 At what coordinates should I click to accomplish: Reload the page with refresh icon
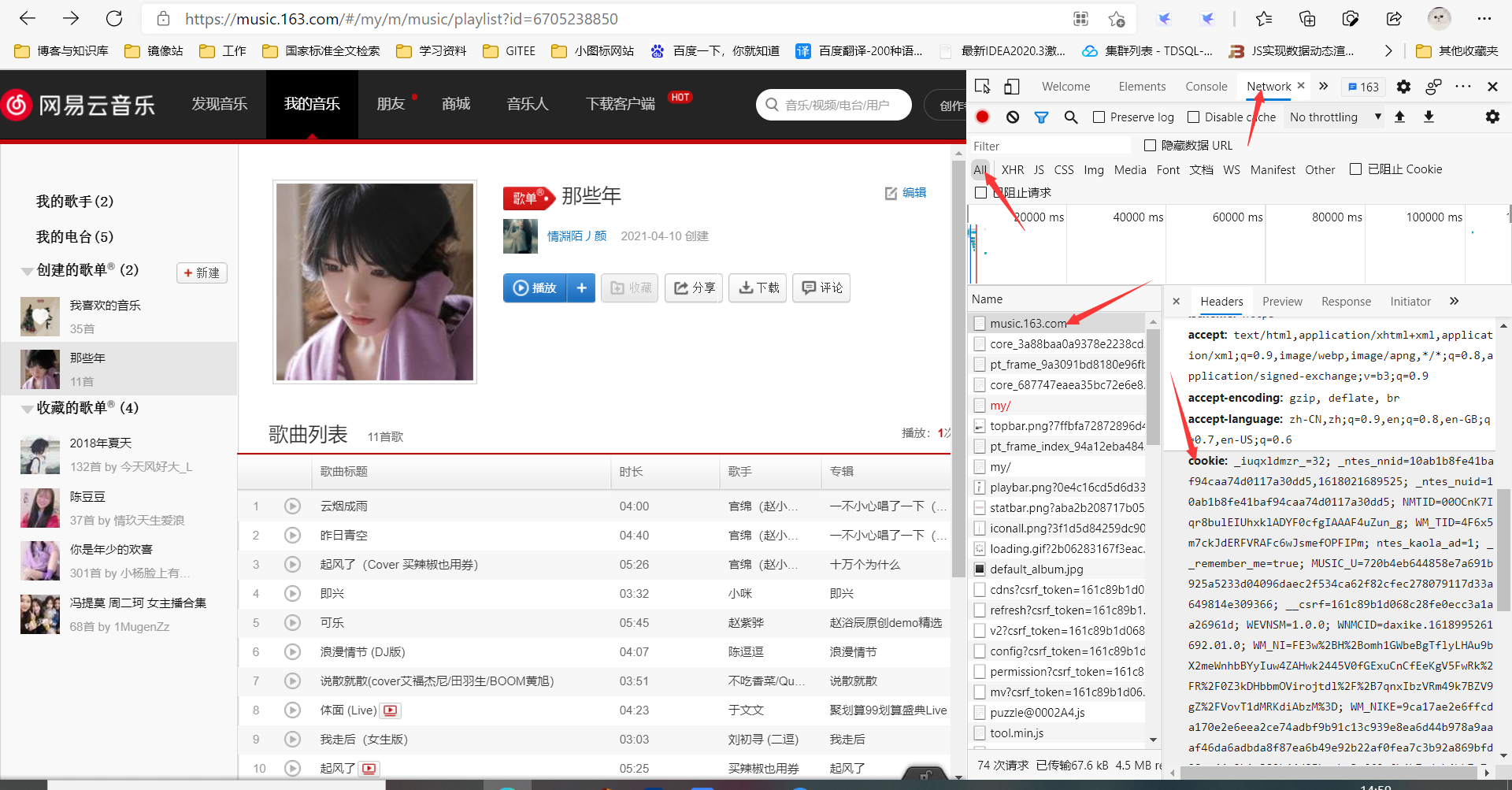coord(114,18)
